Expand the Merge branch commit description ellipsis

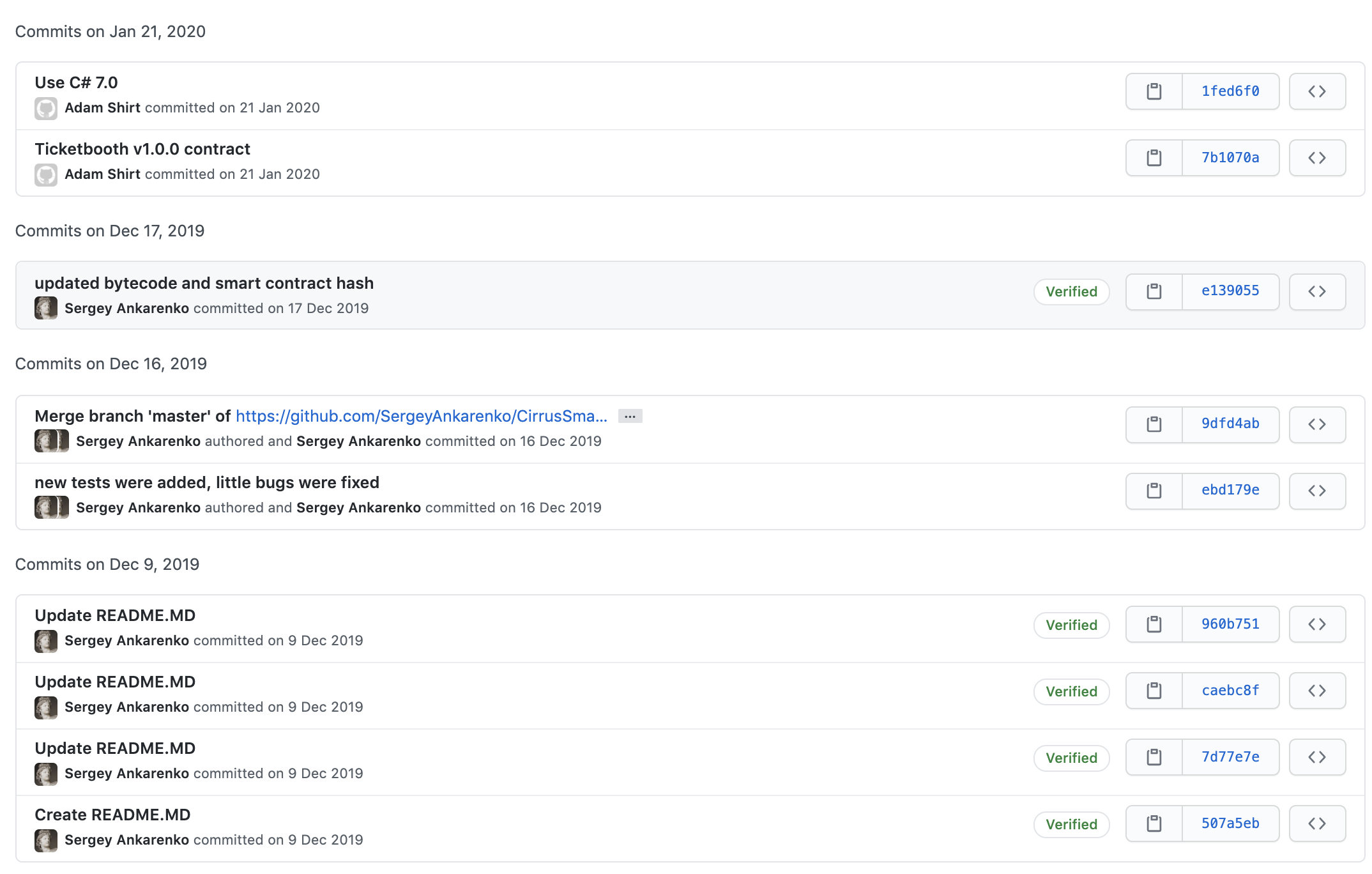tap(630, 417)
